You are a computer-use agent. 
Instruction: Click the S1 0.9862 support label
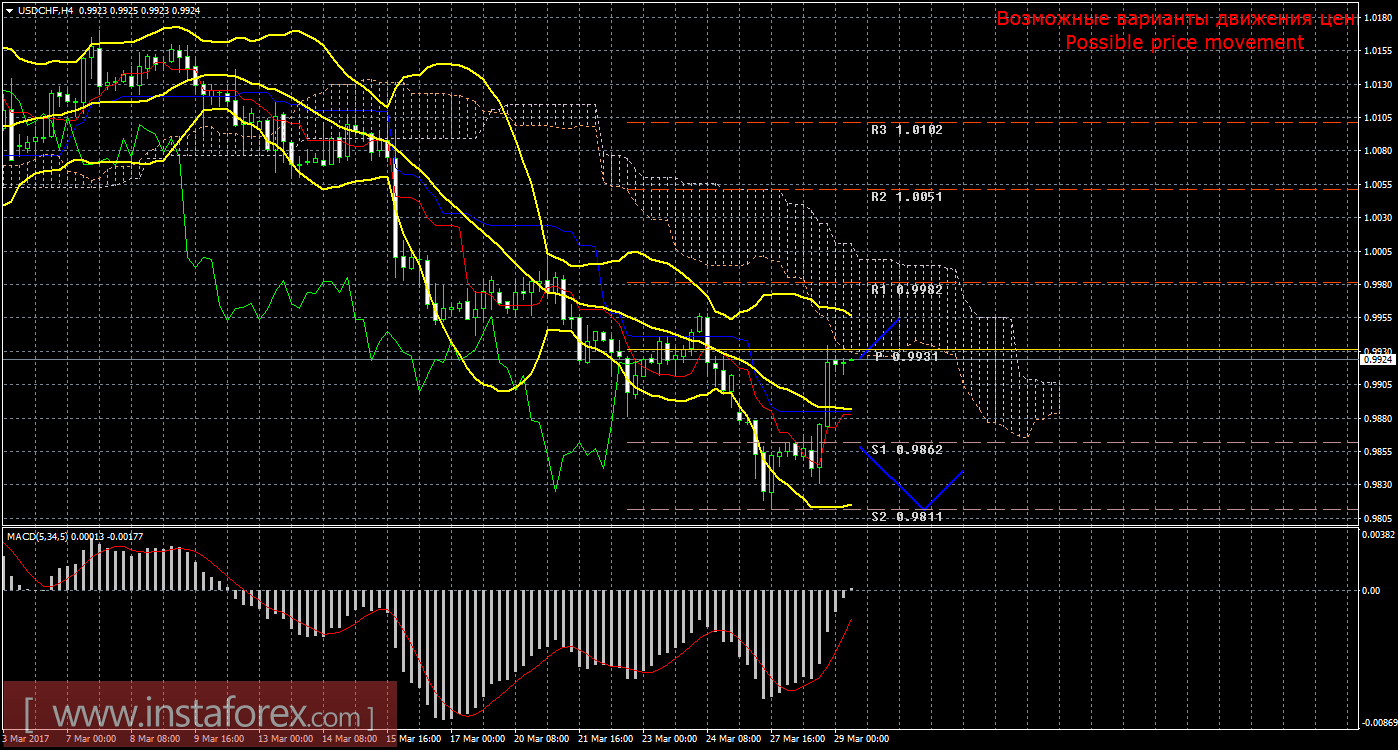coord(906,450)
